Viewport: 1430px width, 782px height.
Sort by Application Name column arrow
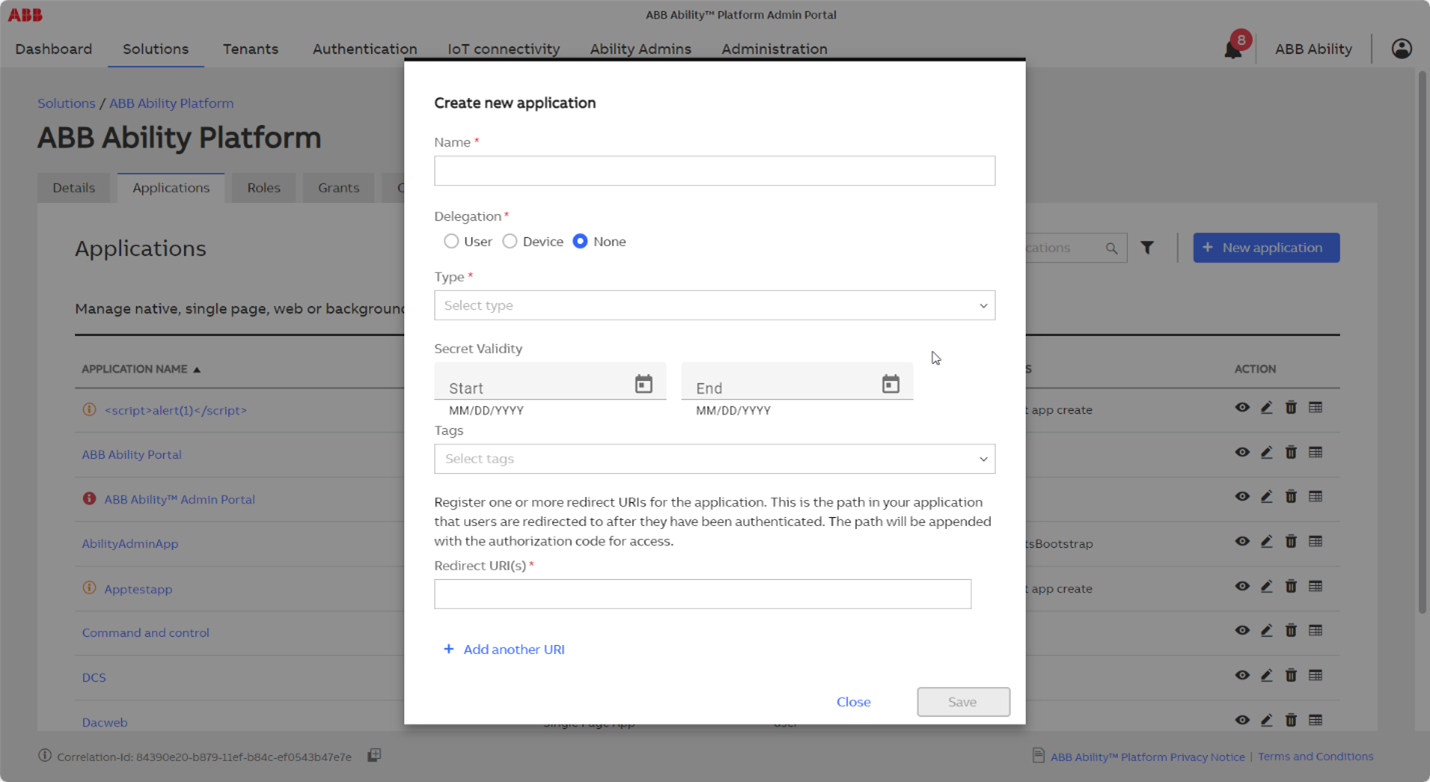[197, 369]
